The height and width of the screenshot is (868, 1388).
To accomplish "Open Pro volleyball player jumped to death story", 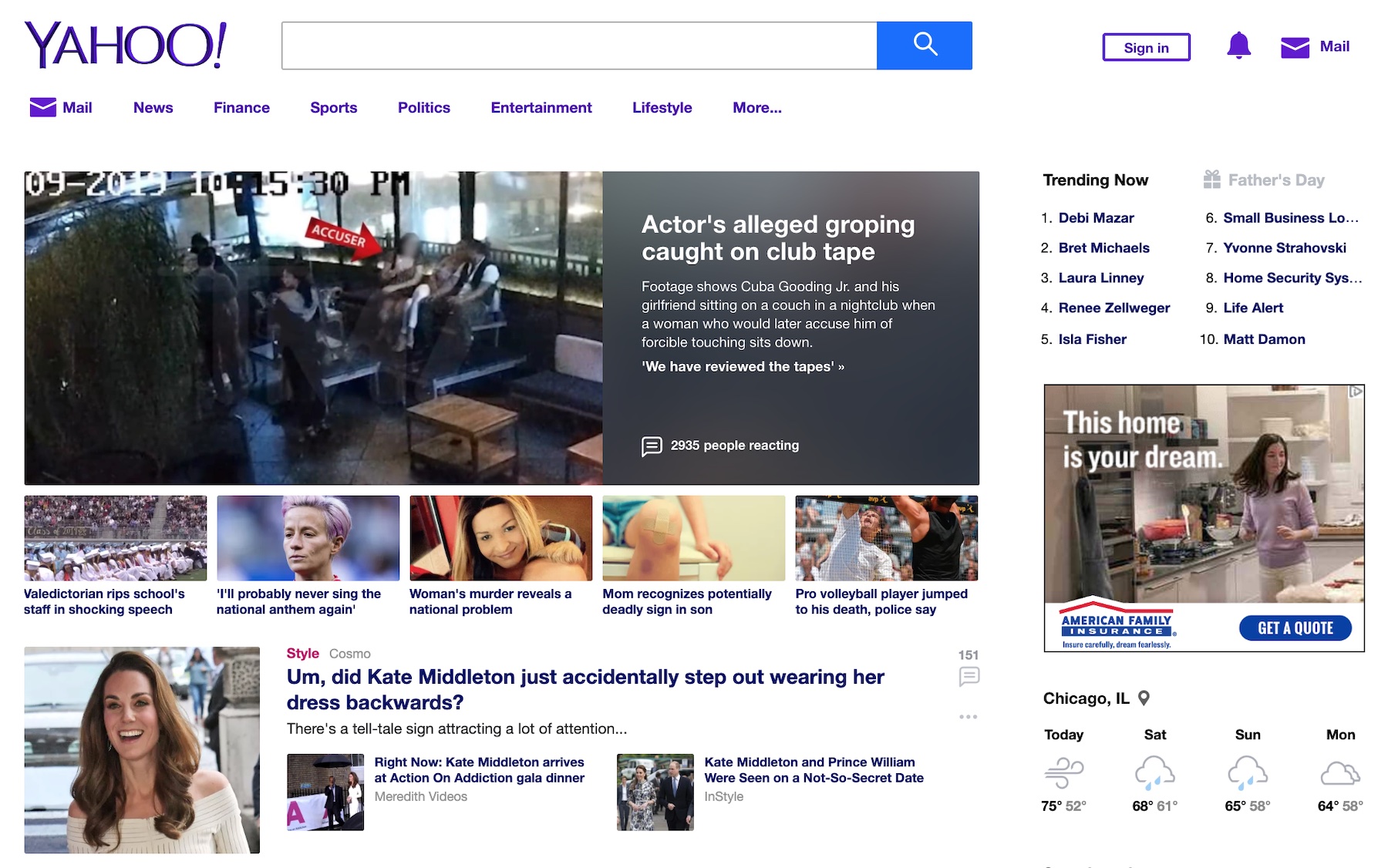I will pos(881,601).
